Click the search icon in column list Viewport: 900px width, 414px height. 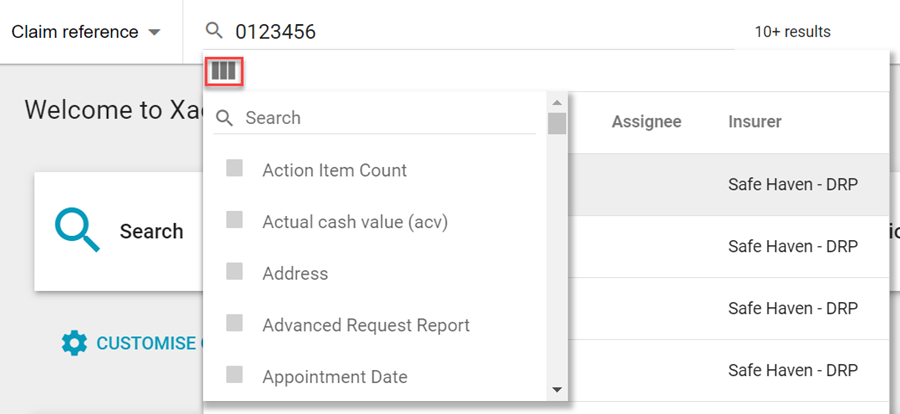click(x=225, y=118)
